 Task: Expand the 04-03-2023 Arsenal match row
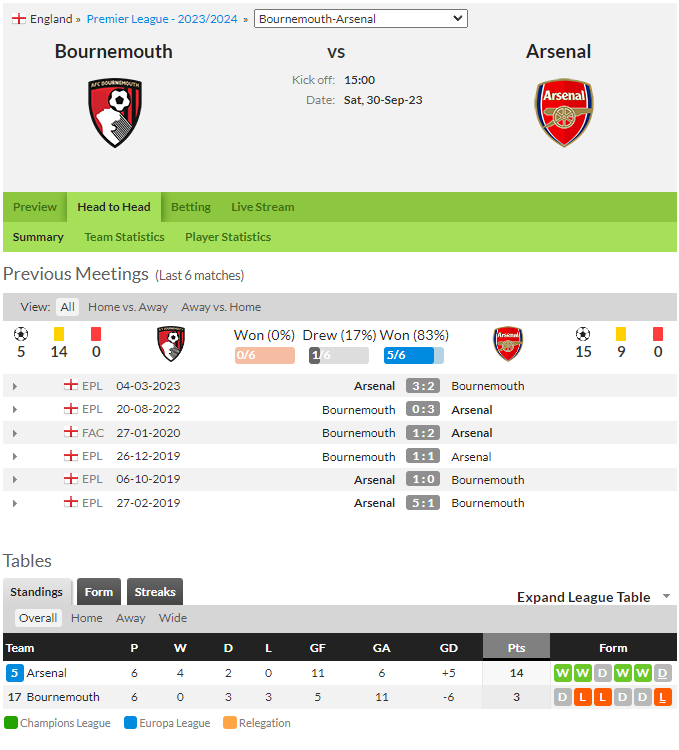(15, 386)
